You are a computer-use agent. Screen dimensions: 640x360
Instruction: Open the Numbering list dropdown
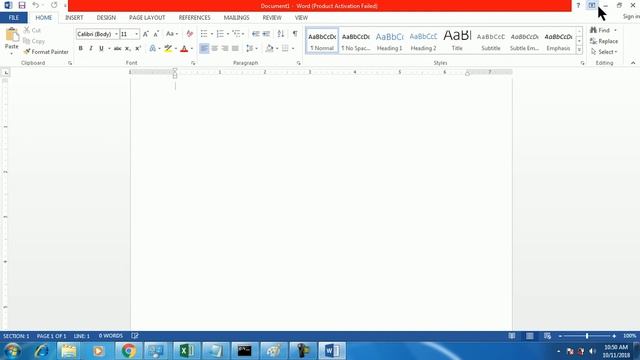coord(228,34)
